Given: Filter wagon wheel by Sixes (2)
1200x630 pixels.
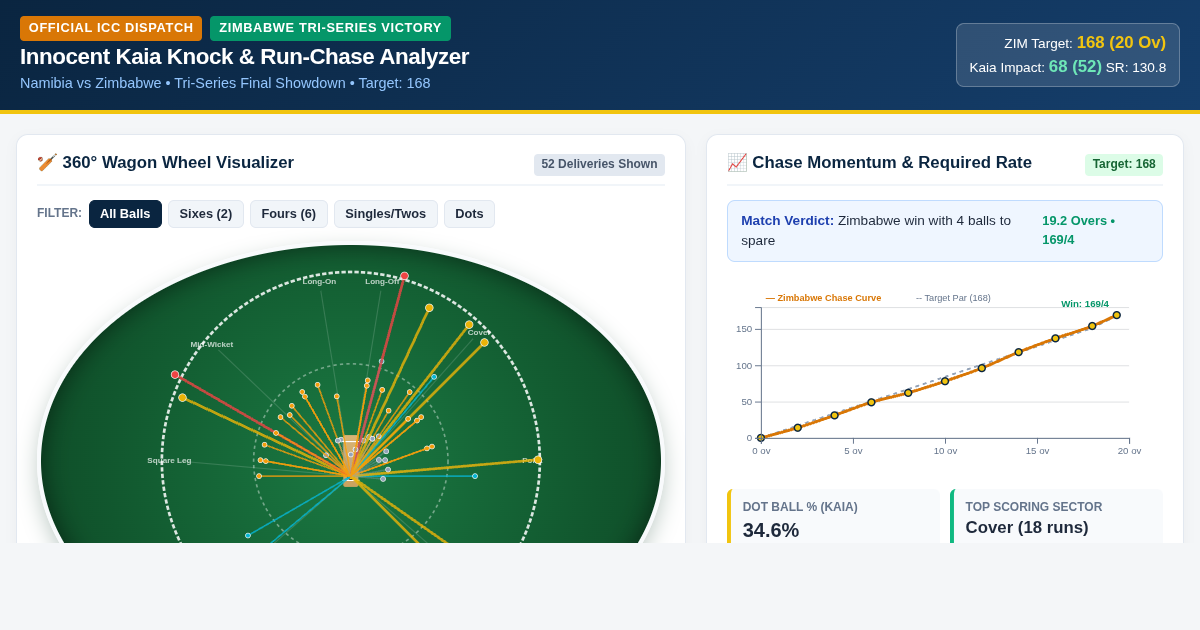Looking at the screenshot, I should click(206, 214).
